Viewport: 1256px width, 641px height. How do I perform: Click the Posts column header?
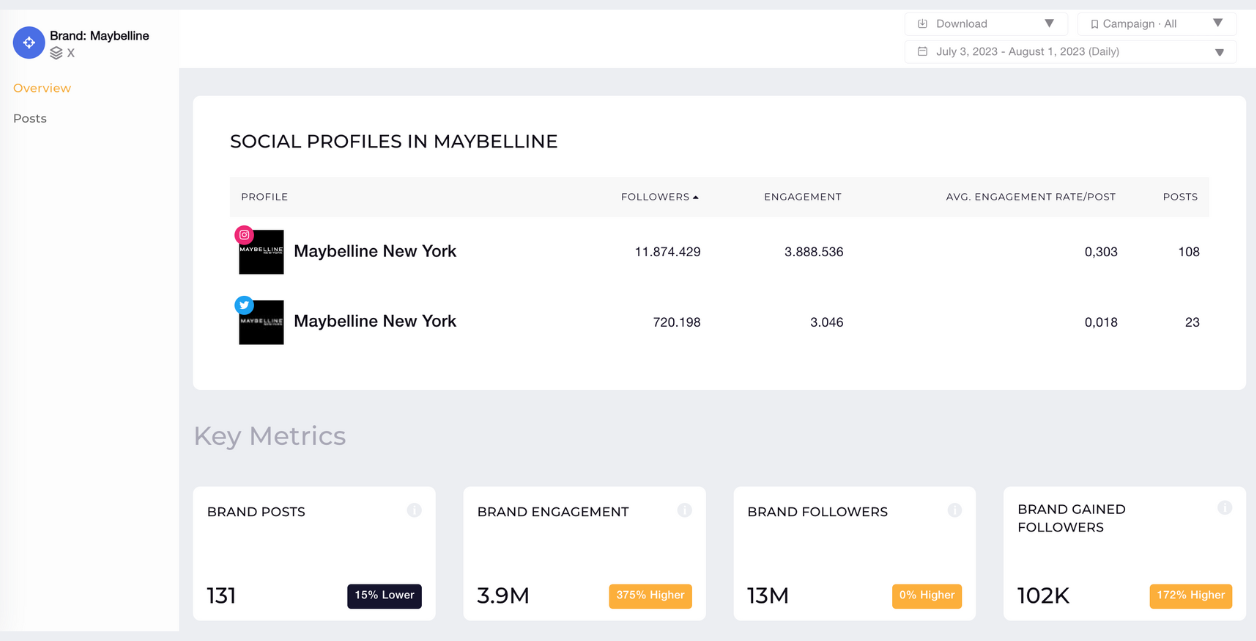[x=1180, y=197]
